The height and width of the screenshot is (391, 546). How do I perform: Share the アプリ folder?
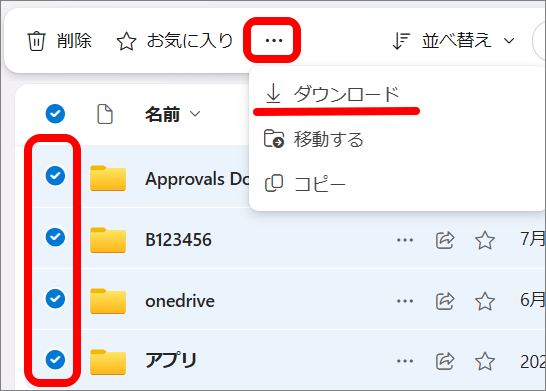pyautogui.click(x=445, y=361)
